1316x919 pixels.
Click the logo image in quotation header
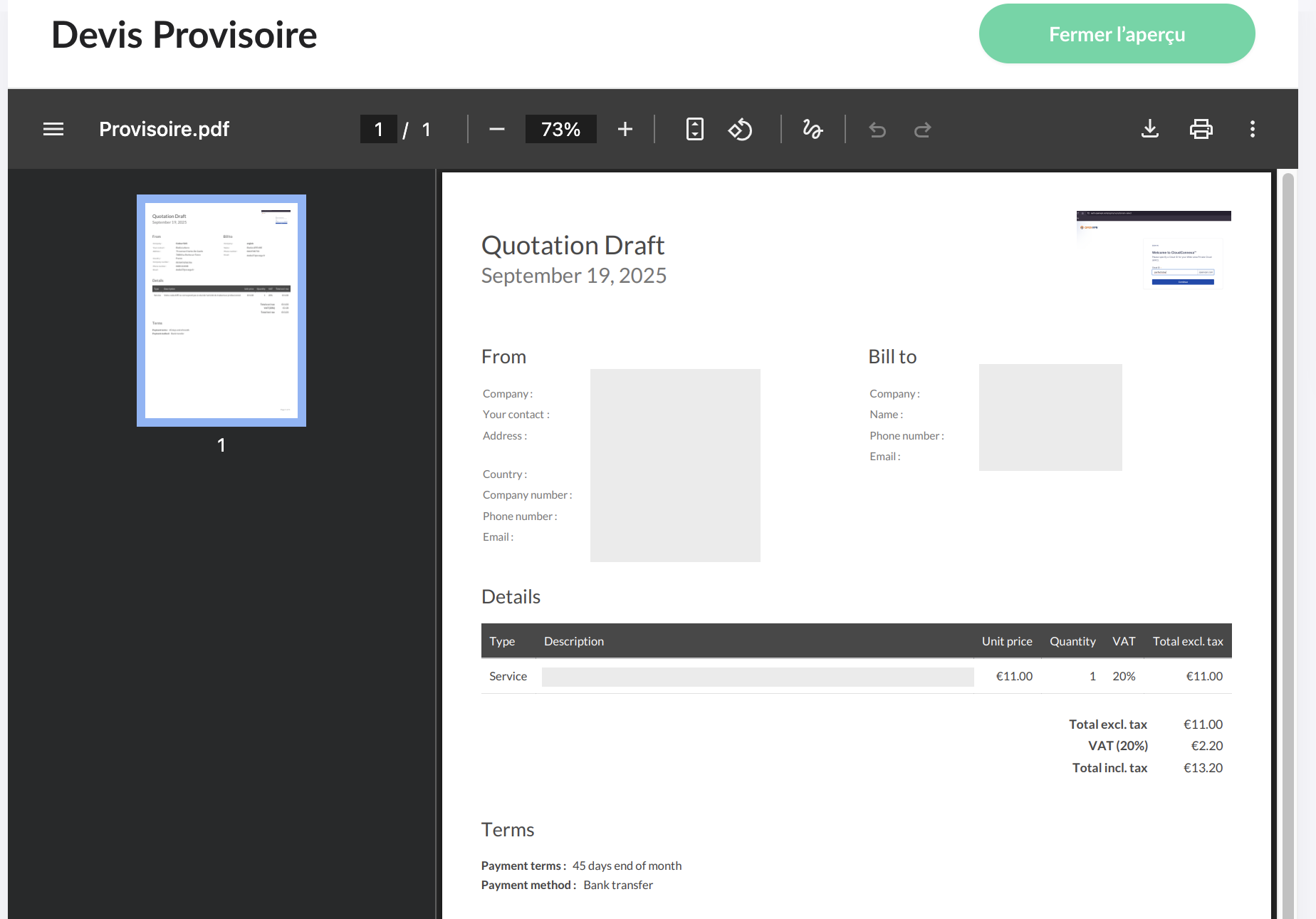1154,249
